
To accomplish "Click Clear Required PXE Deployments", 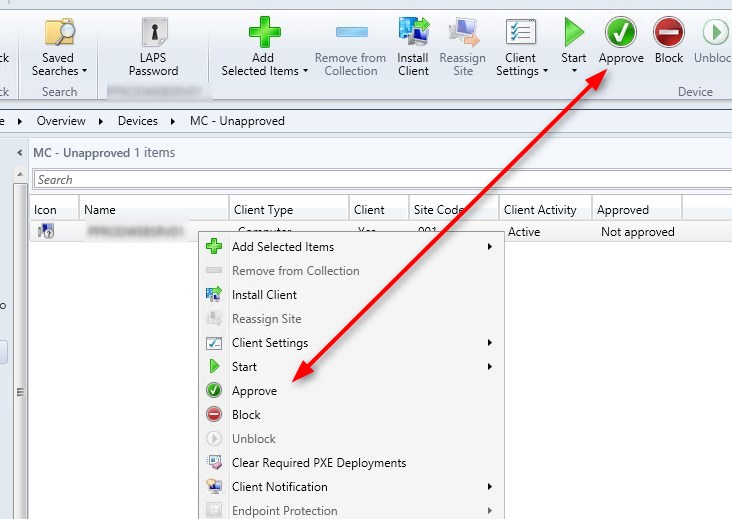I will 318,463.
